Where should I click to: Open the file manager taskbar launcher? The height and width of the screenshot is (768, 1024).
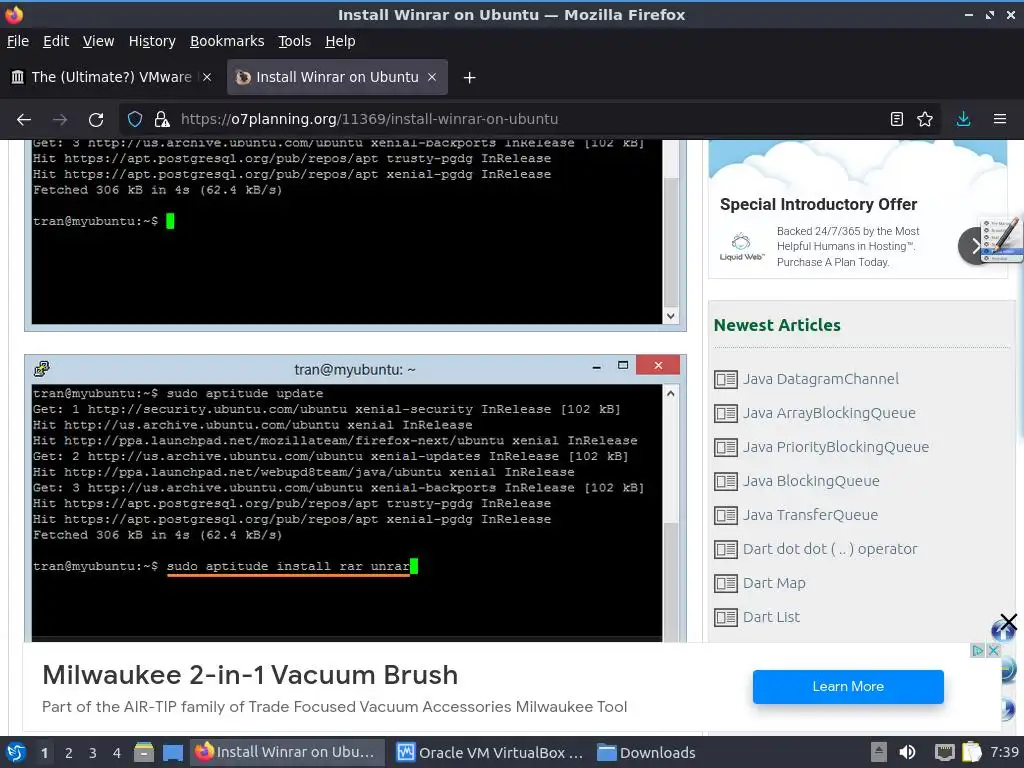(x=144, y=752)
